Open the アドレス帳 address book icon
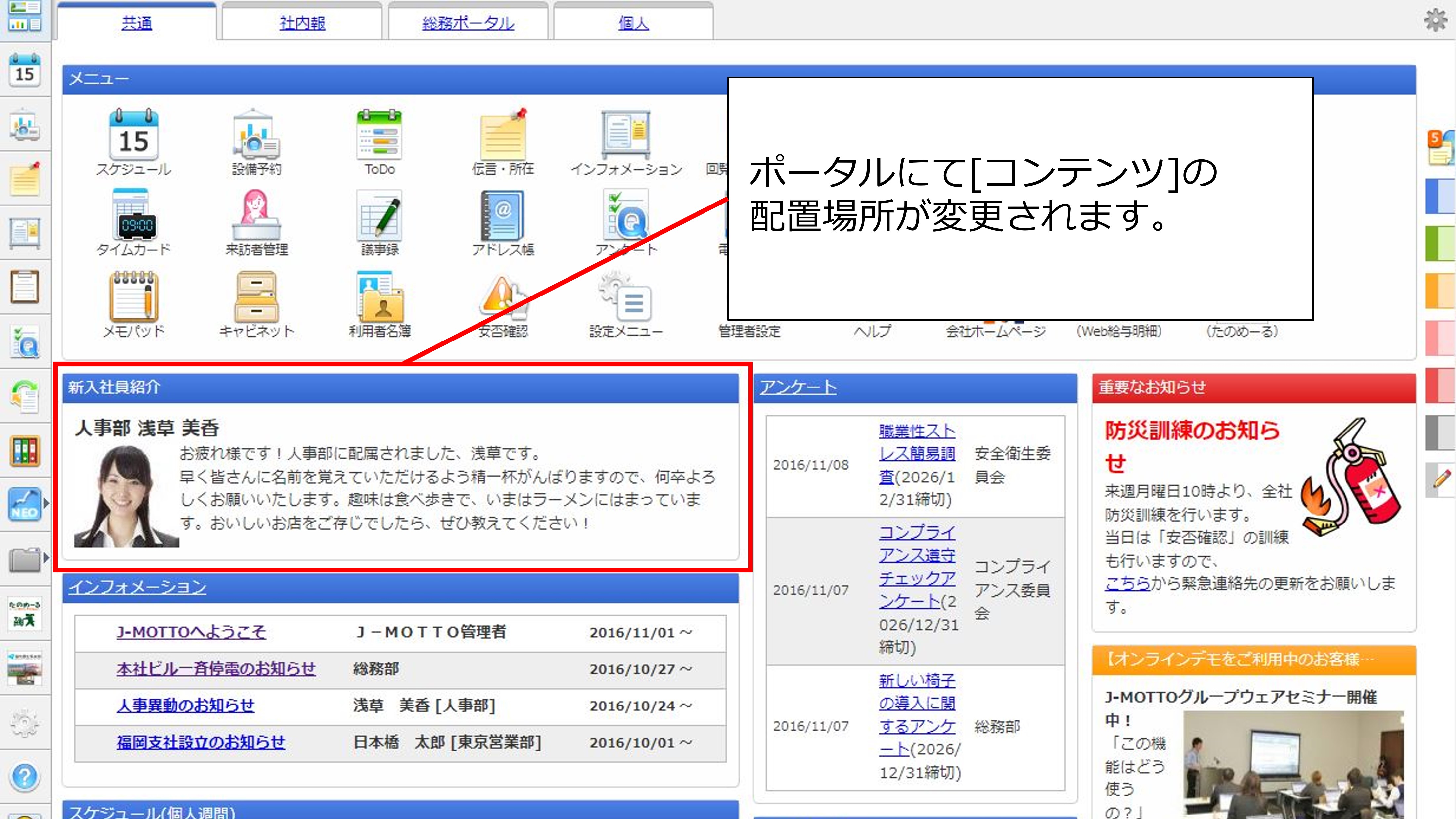This screenshot has width=1456, height=819. point(502,216)
